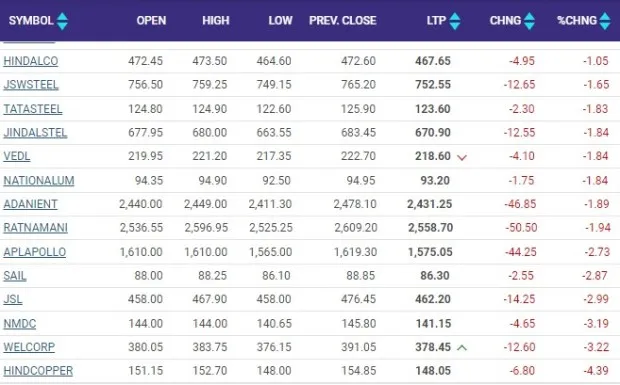620x385 pixels.
Task: Open the TATASTEEL symbol link
Action: (x=33, y=109)
